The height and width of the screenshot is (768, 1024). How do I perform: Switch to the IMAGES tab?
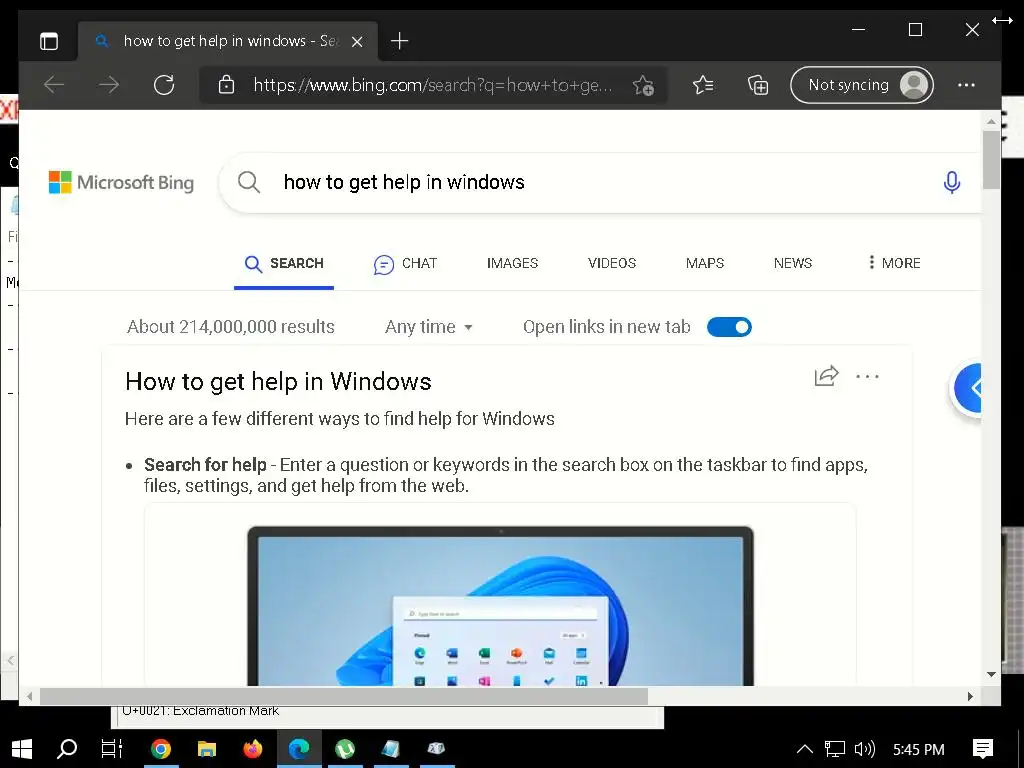coord(512,263)
